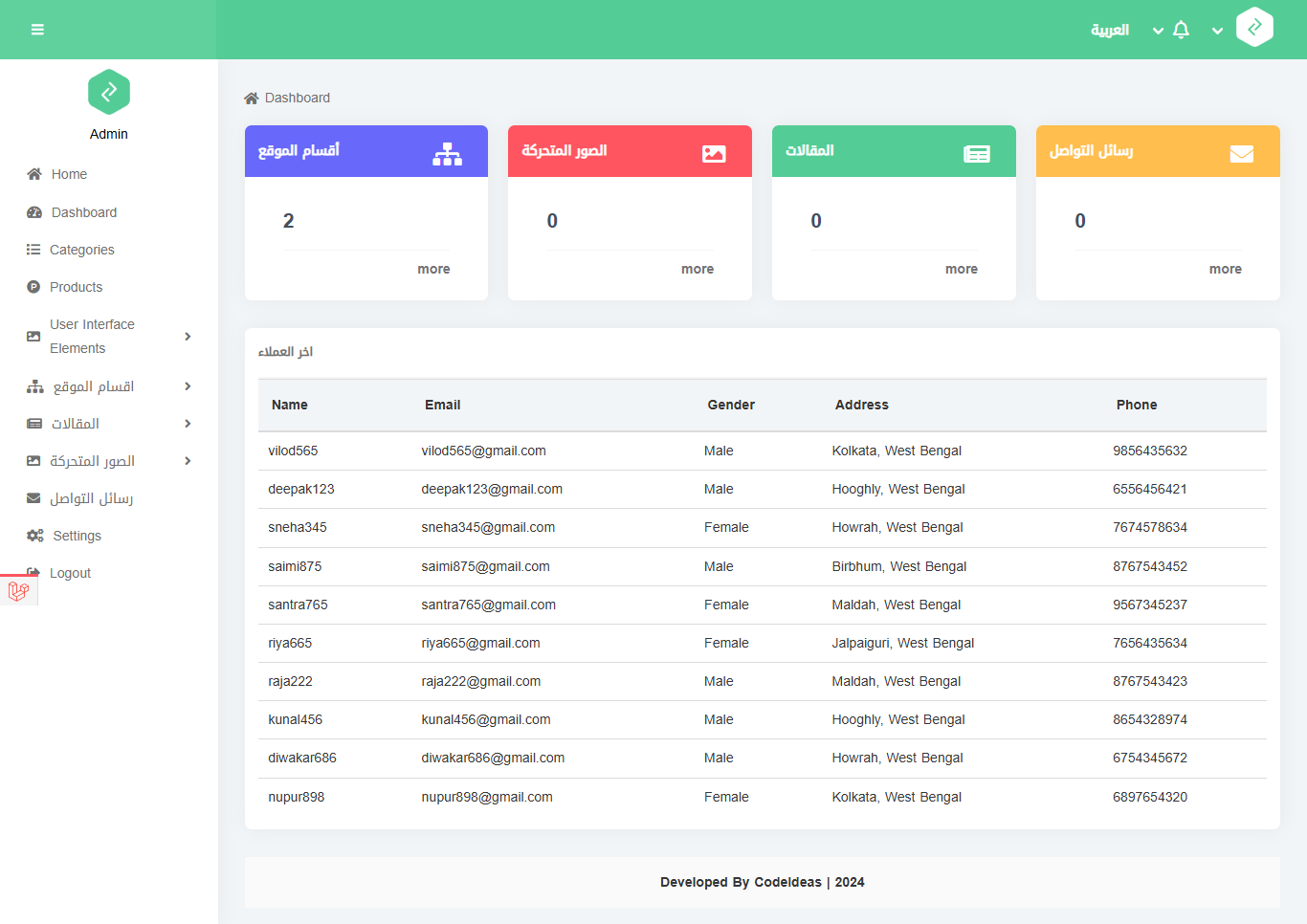Viewport: 1307px width, 924px height.
Task: Click more link on أقسام الموقع card
Action: [x=433, y=270]
